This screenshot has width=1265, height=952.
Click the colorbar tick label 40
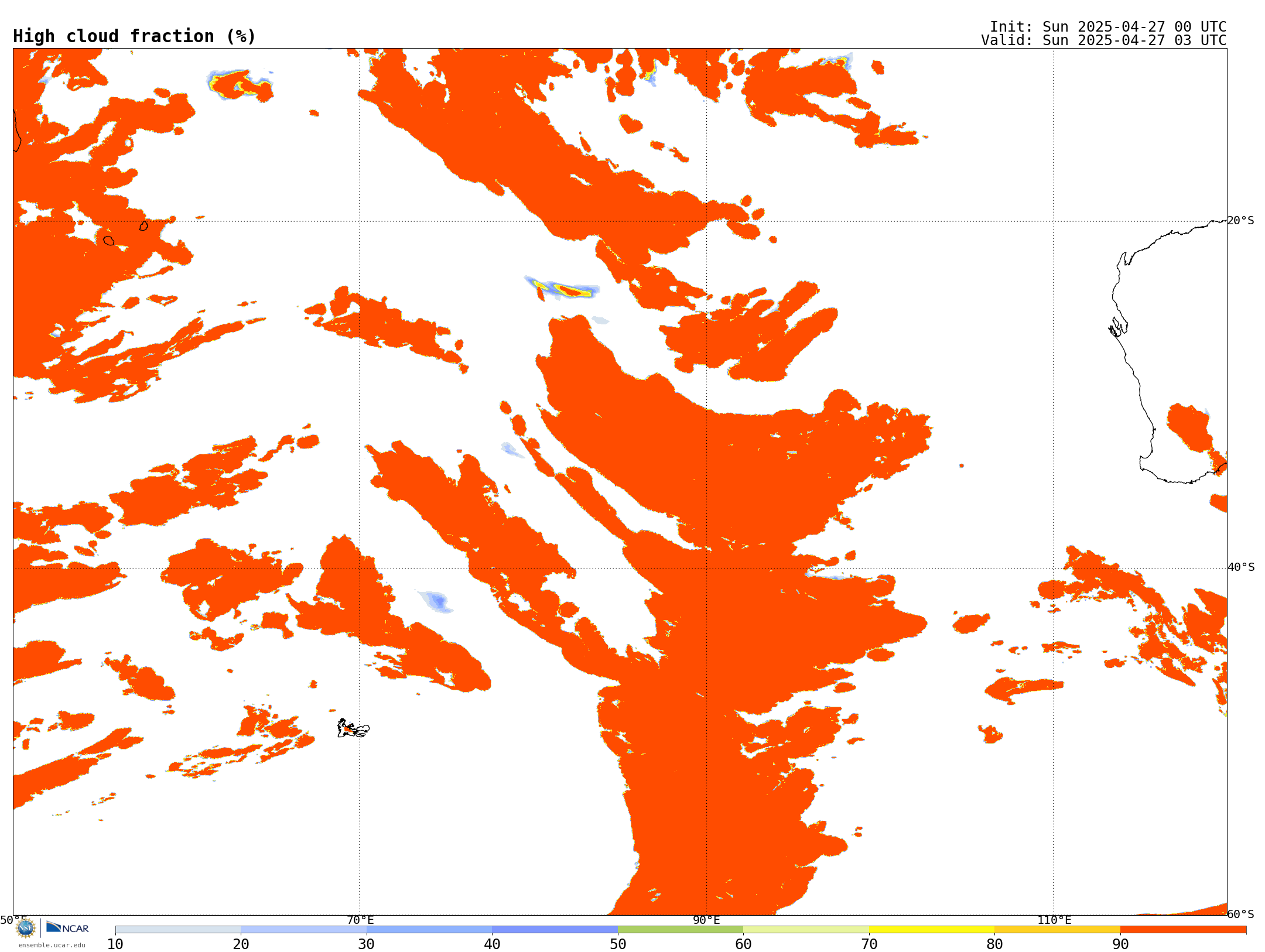point(492,944)
